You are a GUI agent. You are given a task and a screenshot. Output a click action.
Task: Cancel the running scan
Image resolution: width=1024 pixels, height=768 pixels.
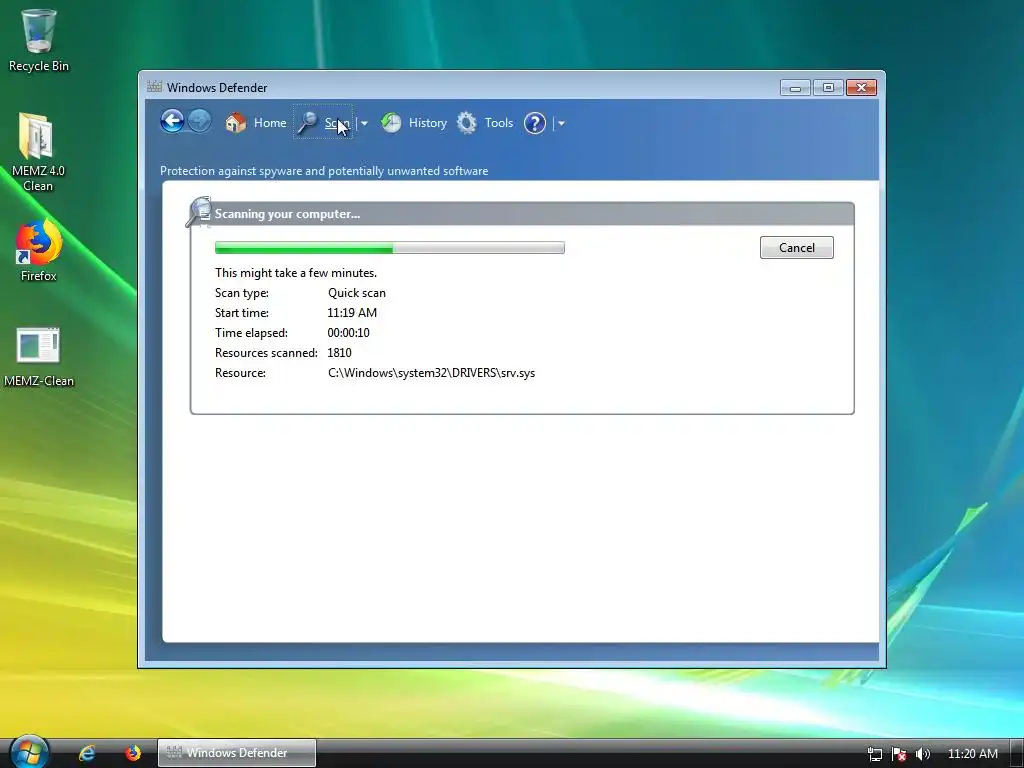(797, 248)
